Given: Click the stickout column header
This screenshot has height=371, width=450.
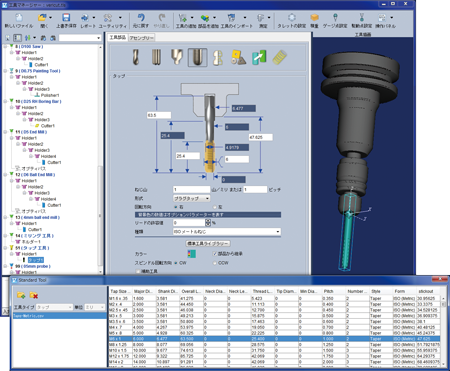Looking at the screenshot, I should pos(428,291).
